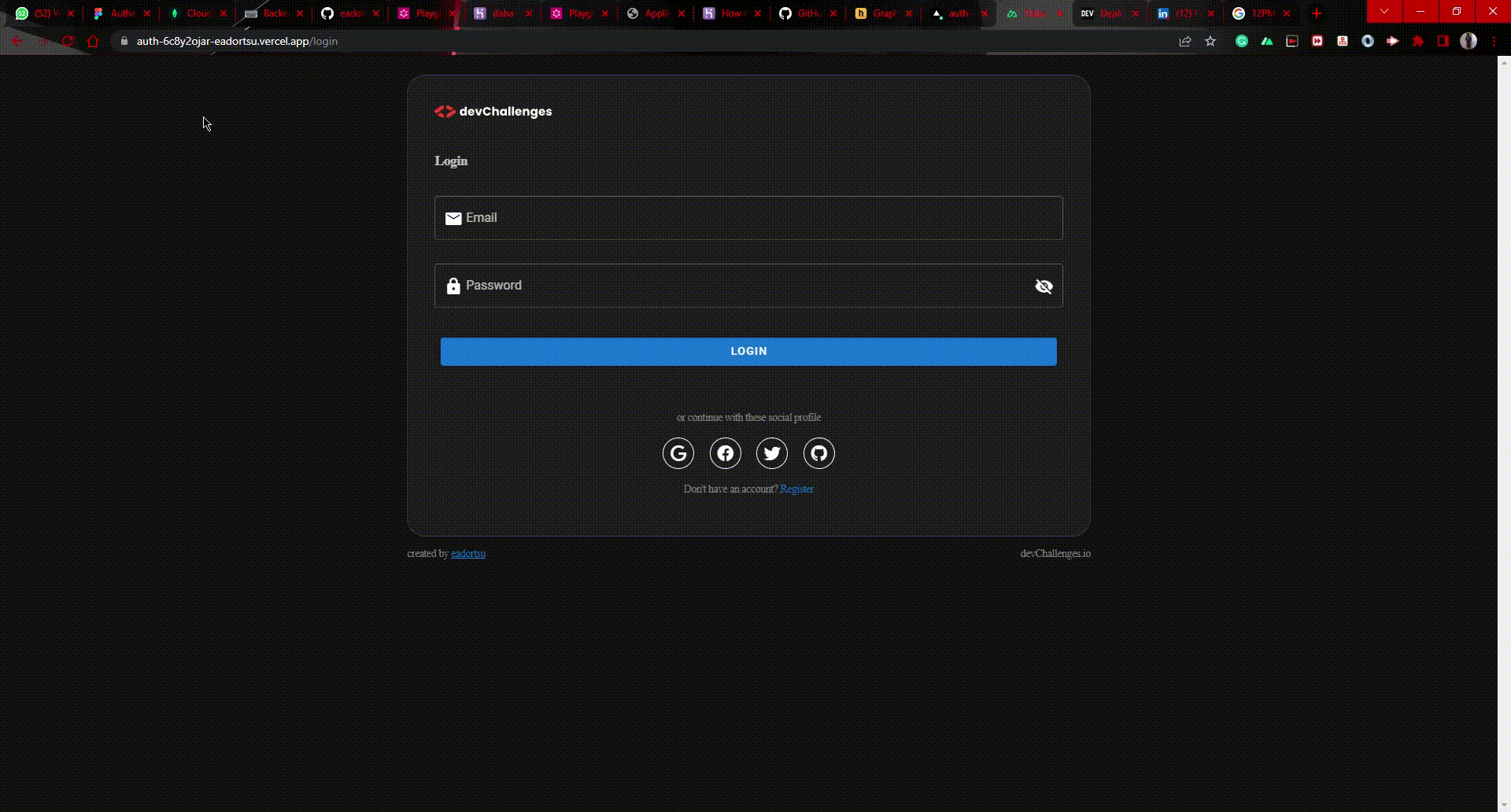Open the eadortsu creator link
Image resolution: width=1511 pixels, height=812 pixels.
[468, 554]
